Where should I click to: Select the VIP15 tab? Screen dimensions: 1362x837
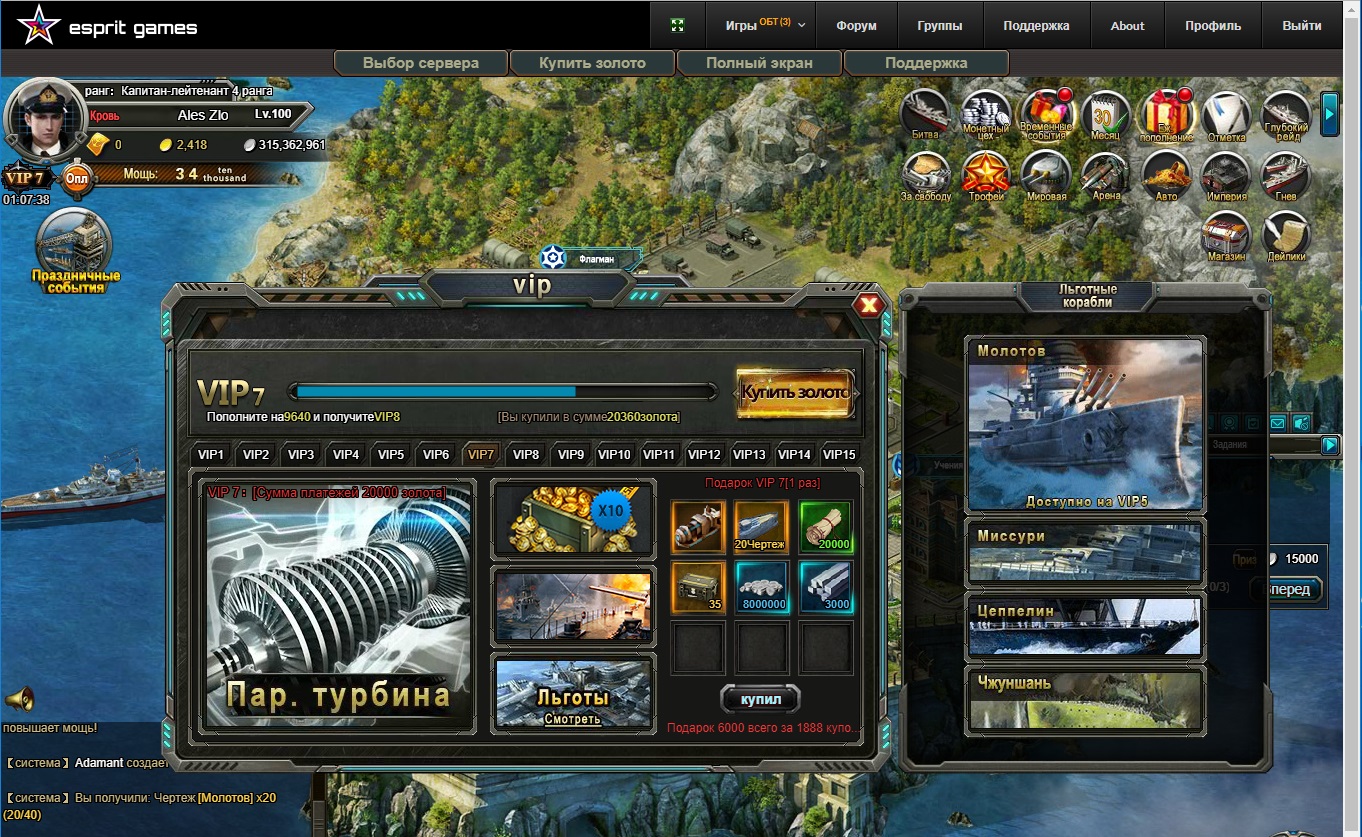838,454
